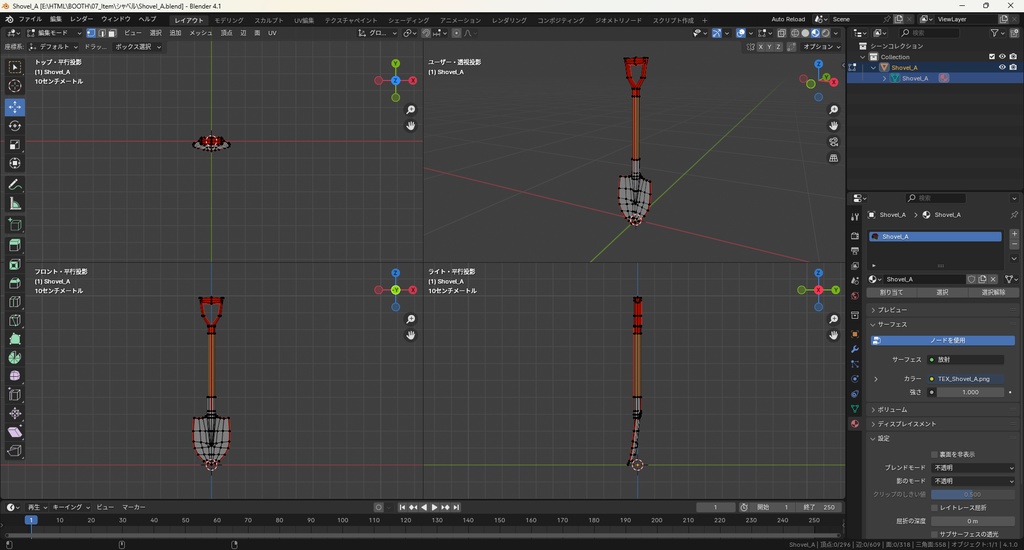1024x550 pixels.
Task: Click the 割り当て button
Action: click(x=891, y=293)
